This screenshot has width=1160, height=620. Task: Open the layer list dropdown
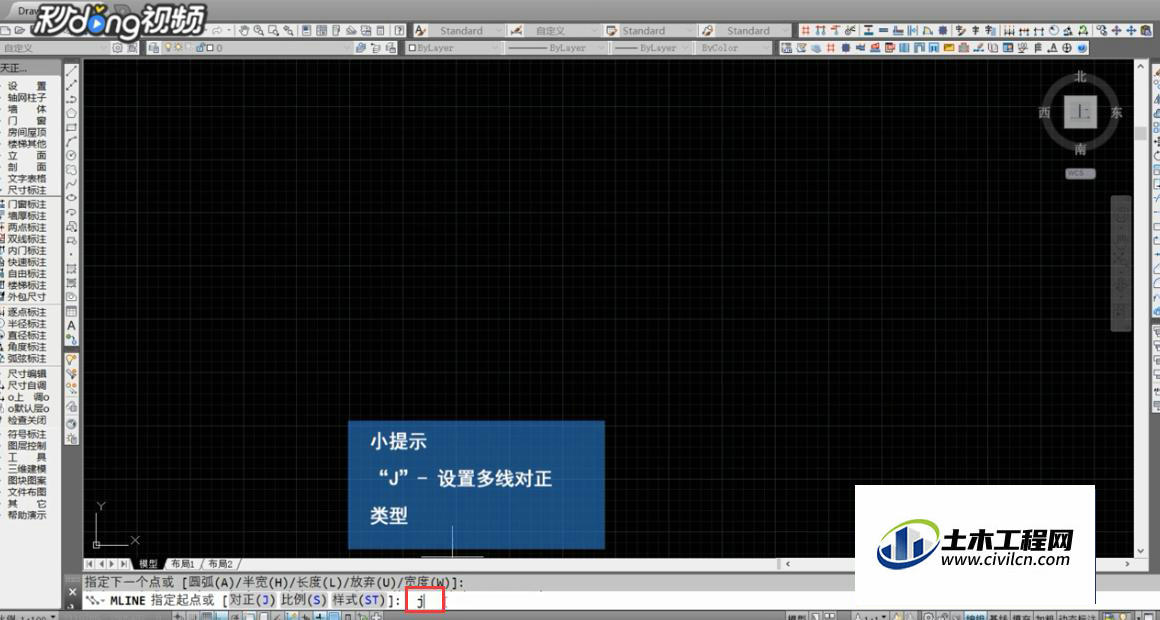tap(257, 47)
